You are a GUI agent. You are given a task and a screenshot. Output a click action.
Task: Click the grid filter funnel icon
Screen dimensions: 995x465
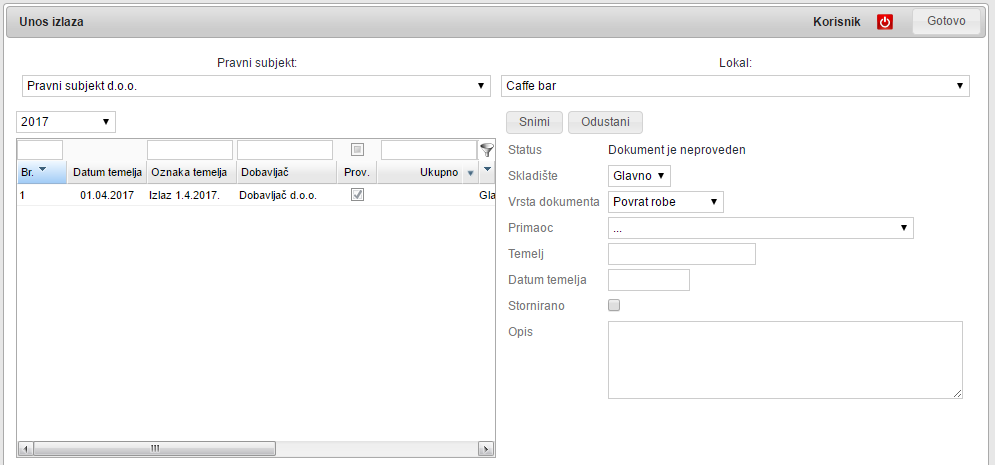(487, 150)
